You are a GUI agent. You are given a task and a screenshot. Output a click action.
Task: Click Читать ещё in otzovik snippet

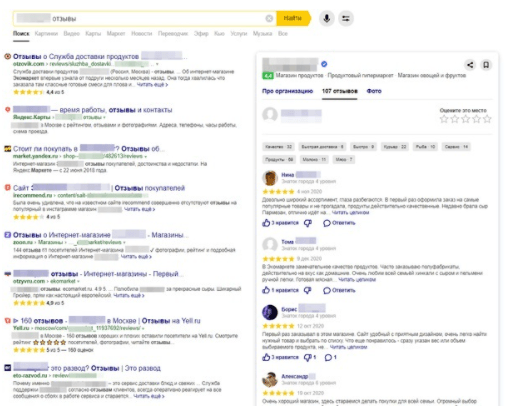[152, 85]
